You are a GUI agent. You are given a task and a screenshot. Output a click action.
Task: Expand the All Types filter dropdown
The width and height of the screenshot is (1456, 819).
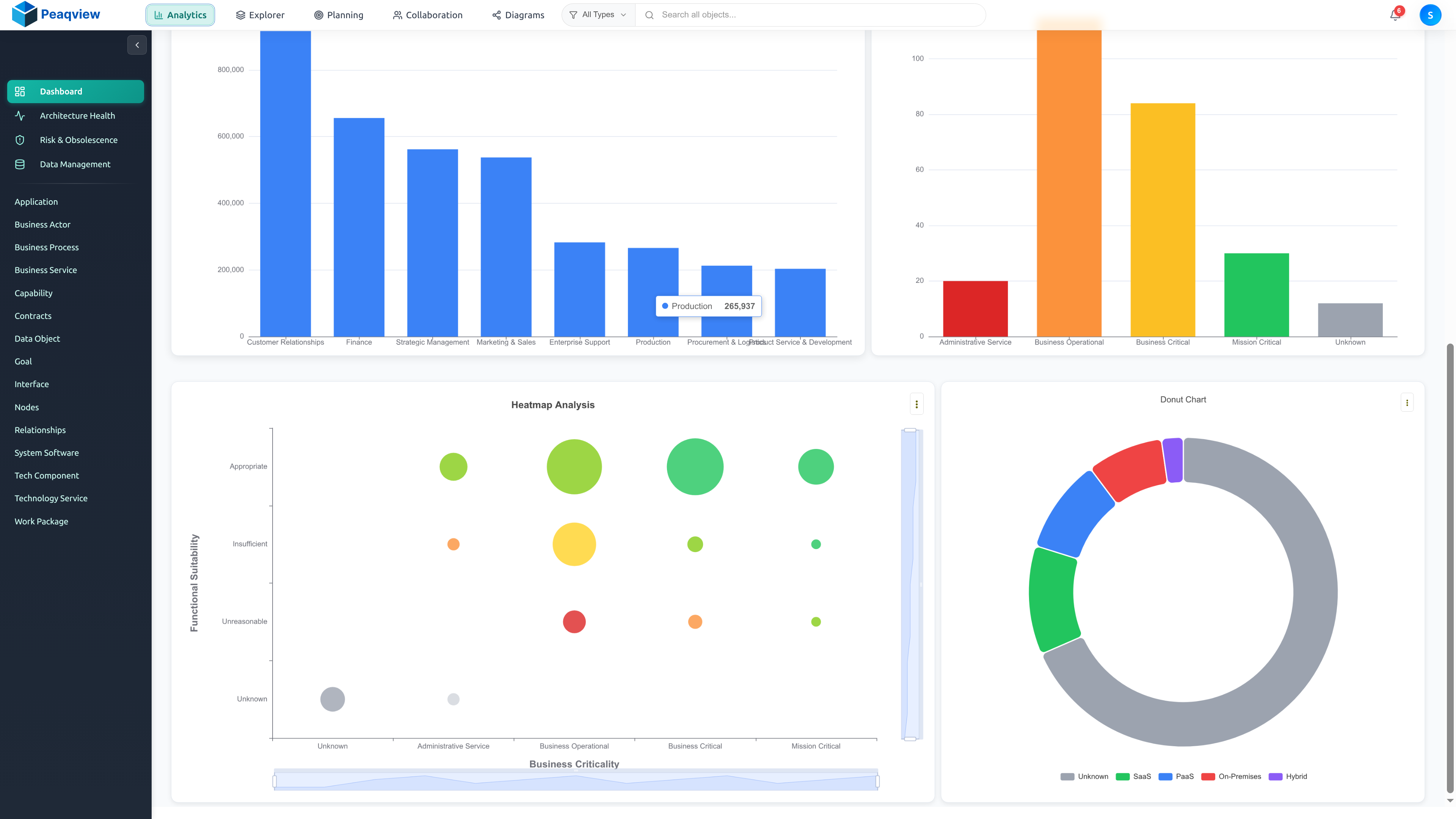click(598, 15)
